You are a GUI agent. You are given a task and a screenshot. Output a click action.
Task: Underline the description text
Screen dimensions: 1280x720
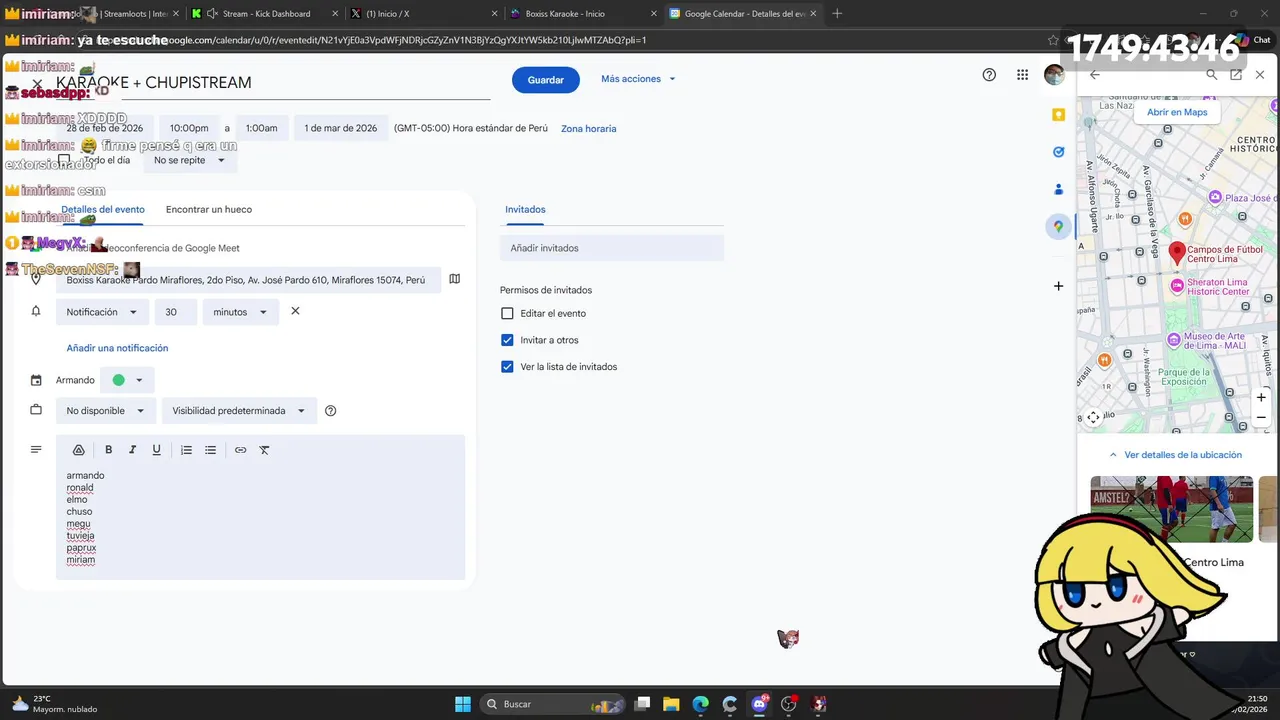tap(156, 450)
